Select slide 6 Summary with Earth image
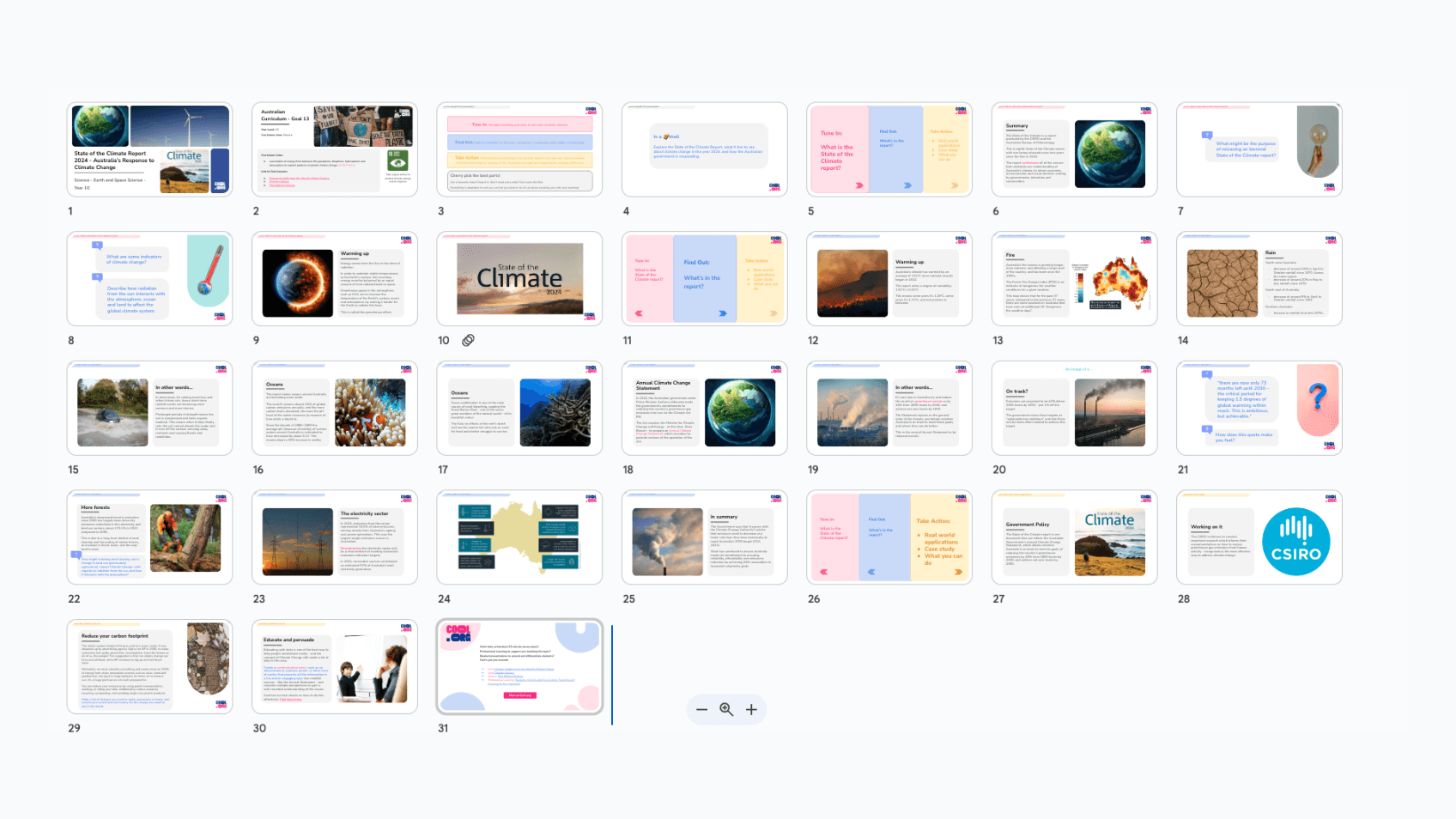 (1075, 149)
